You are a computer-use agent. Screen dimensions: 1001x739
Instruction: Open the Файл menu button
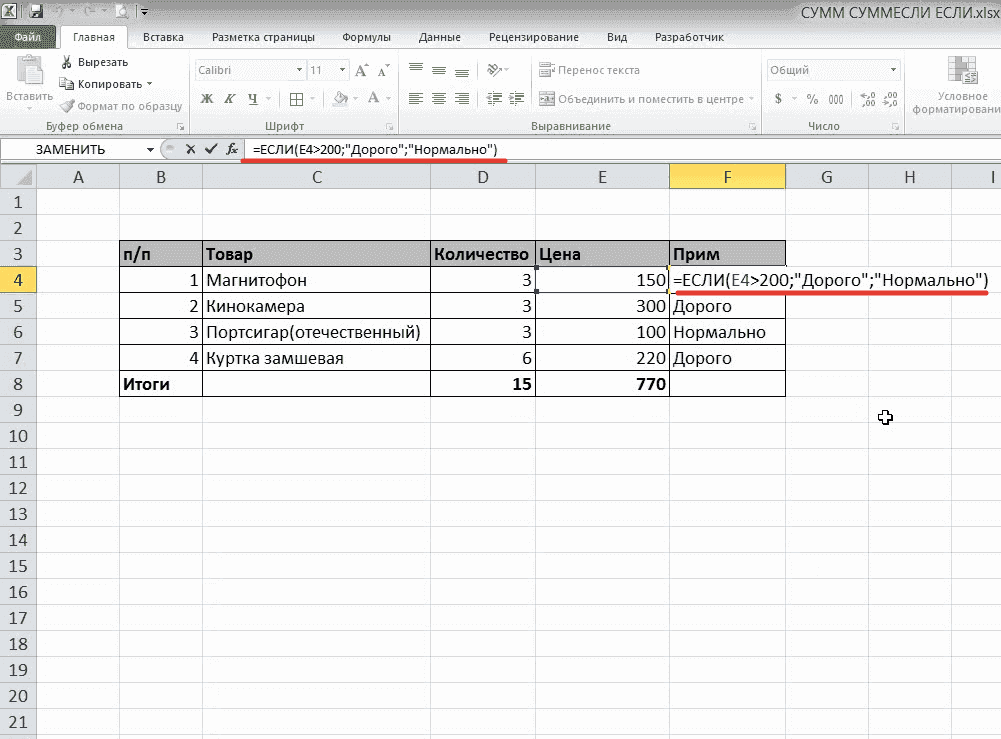(27, 37)
